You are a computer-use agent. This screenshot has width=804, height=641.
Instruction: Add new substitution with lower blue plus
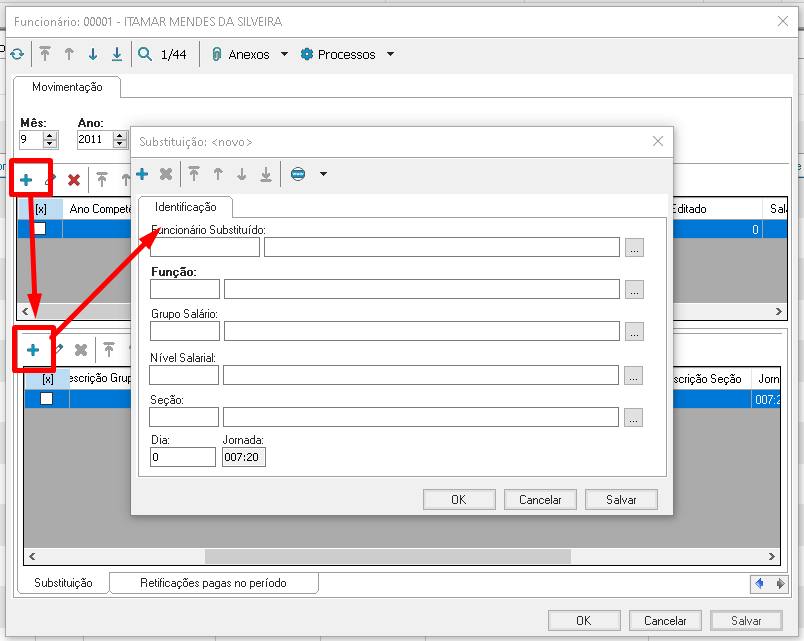(33, 350)
